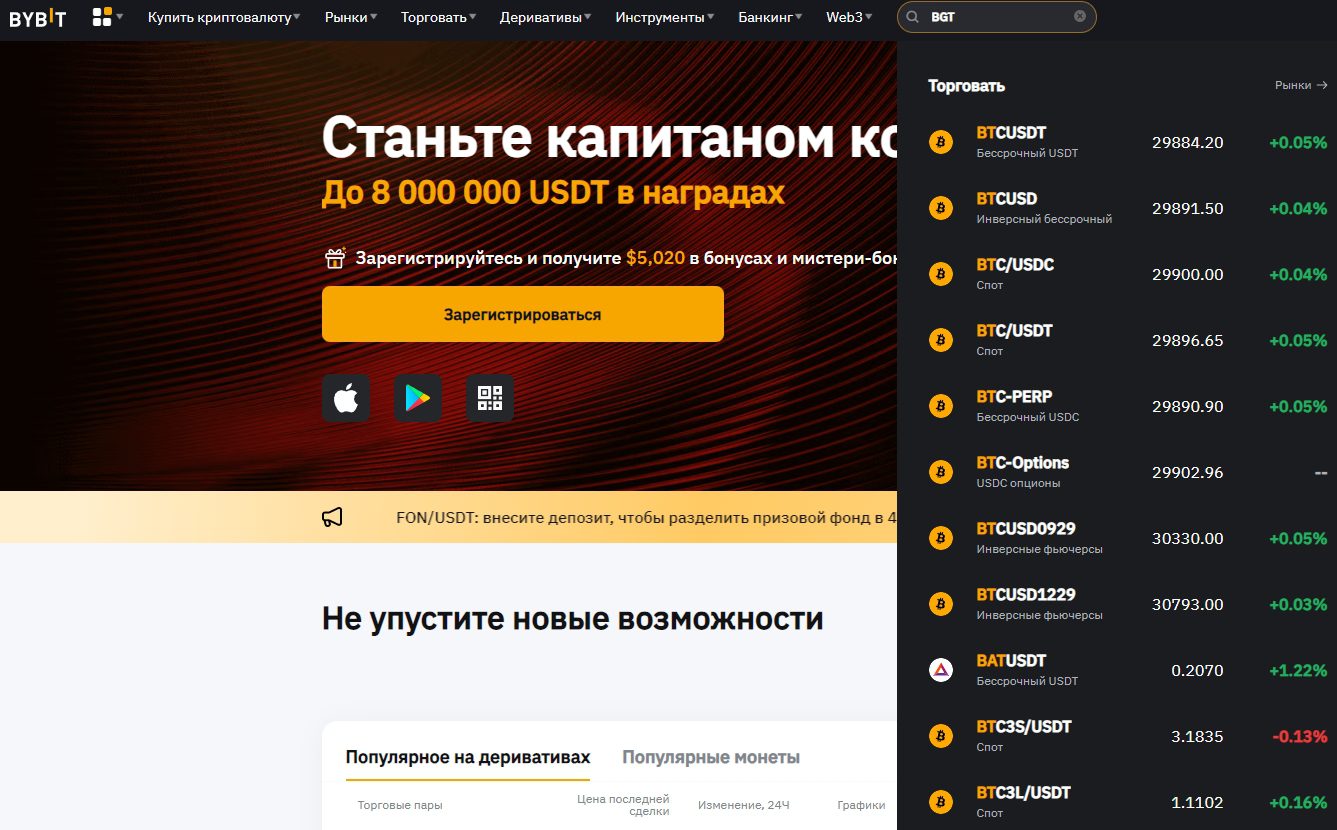This screenshot has width=1337, height=830.
Task: Choose the BTC3S/USDT spot result
Action: (x=1117, y=736)
